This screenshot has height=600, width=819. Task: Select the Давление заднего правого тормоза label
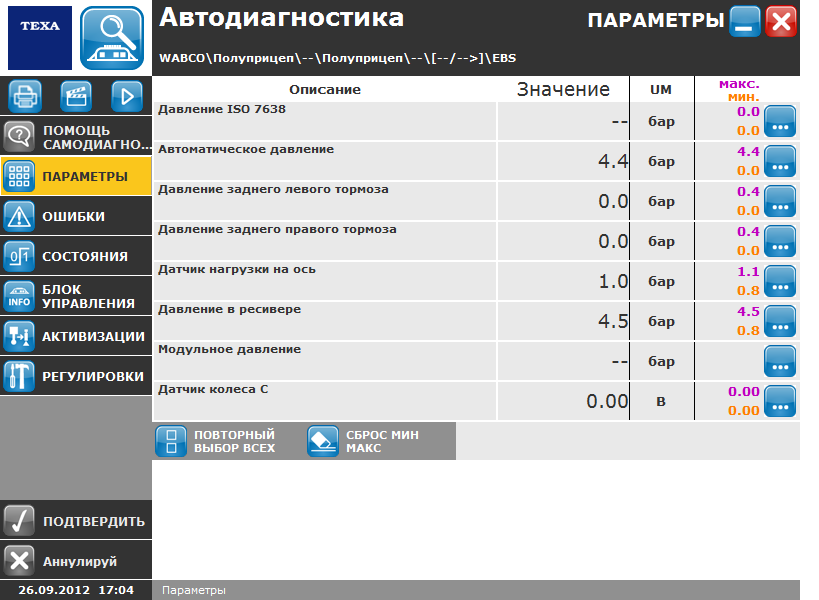[277, 229]
